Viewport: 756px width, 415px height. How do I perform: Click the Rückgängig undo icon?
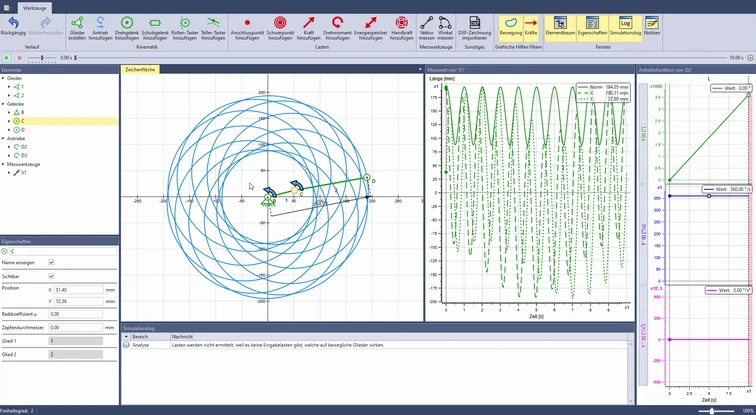pyautogui.click(x=13, y=23)
